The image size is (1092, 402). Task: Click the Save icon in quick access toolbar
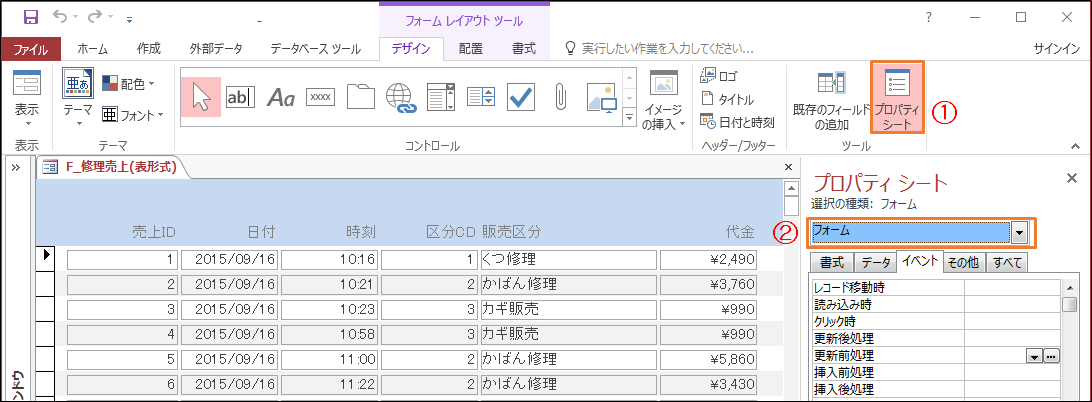[31, 17]
